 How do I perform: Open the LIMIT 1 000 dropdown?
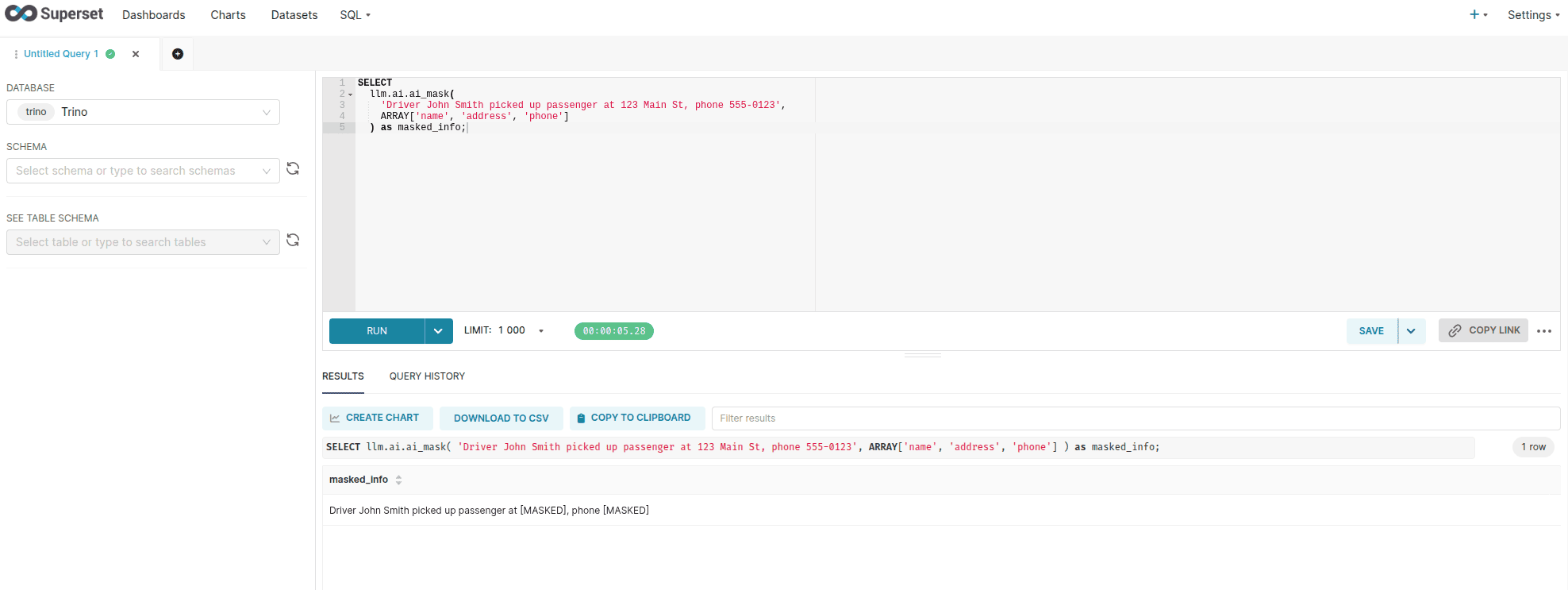(x=504, y=330)
